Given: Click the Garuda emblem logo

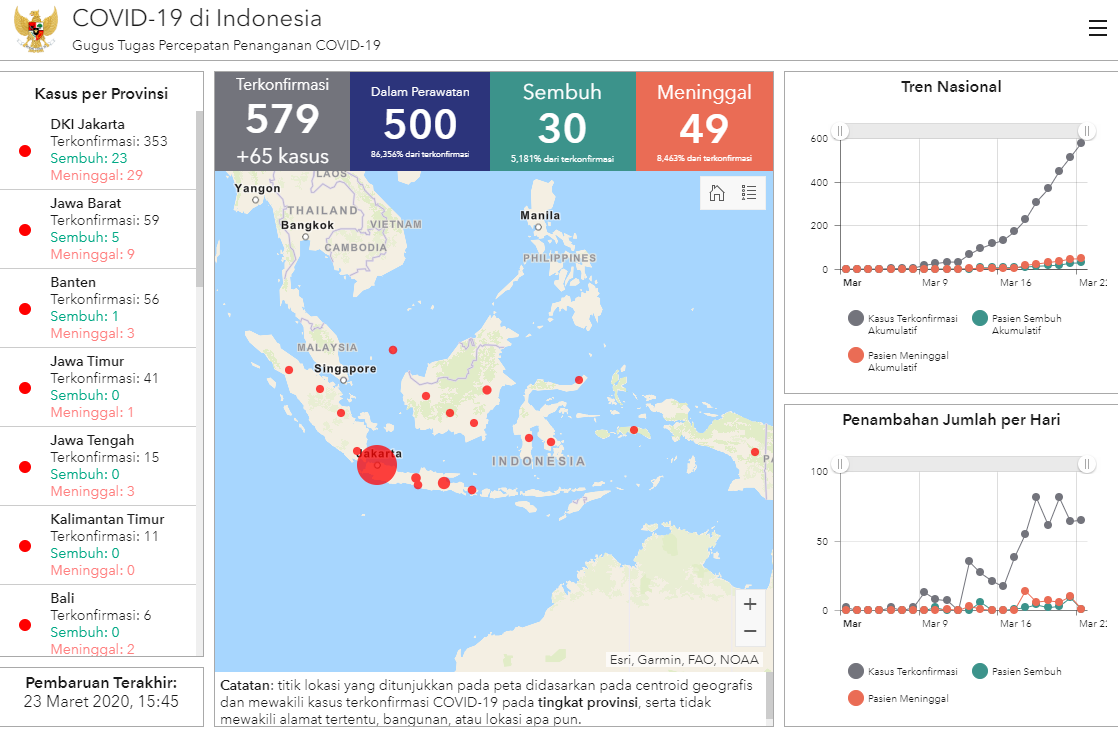Looking at the screenshot, I should pyautogui.click(x=36, y=30).
